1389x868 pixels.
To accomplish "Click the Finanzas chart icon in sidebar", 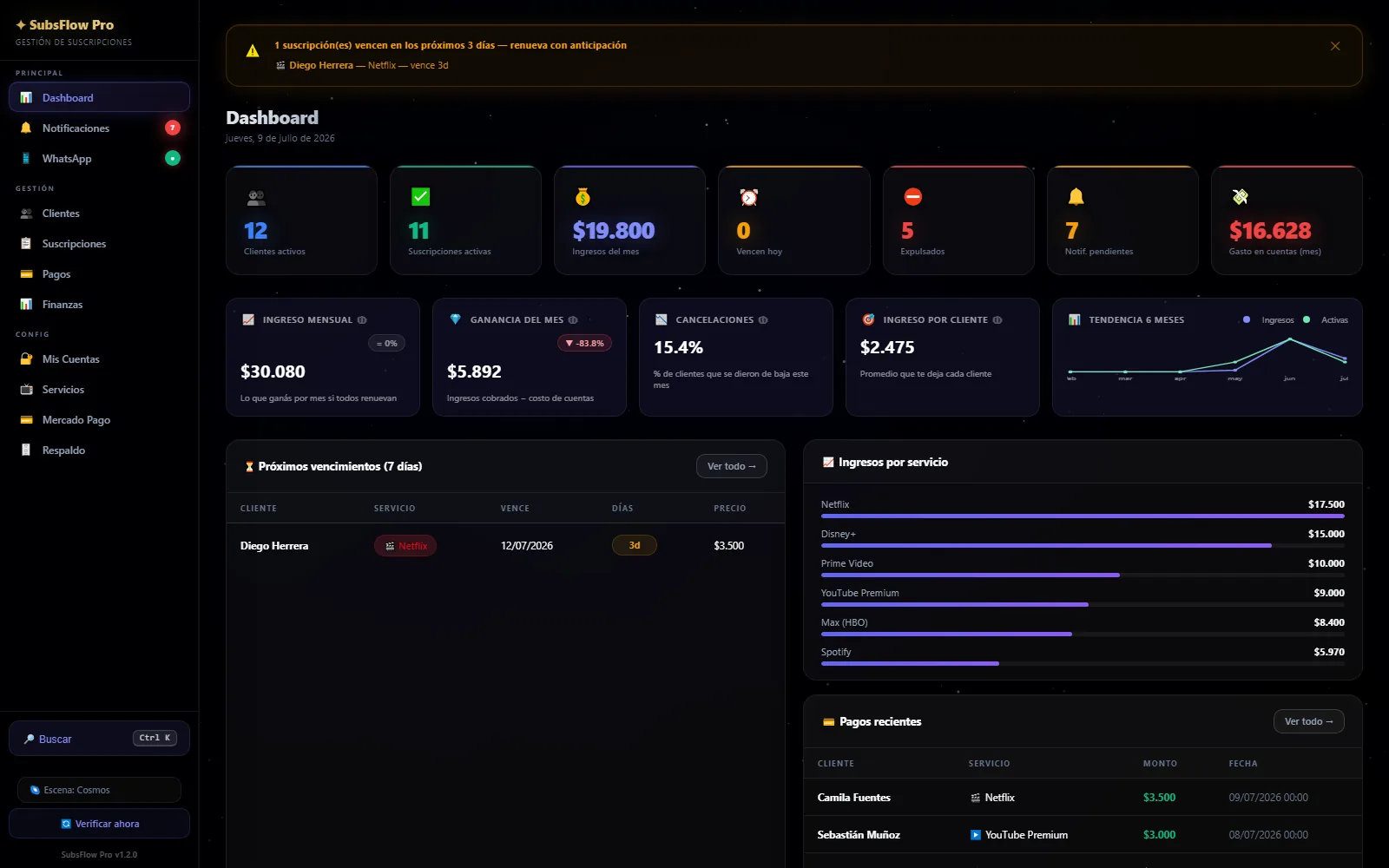I will coord(26,304).
